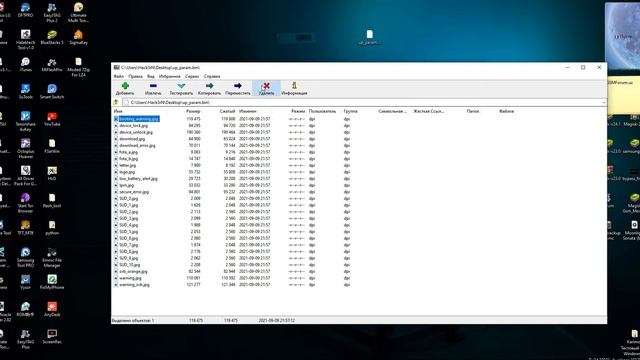
Task: Open the Файл menu
Action: click(118, 76)
